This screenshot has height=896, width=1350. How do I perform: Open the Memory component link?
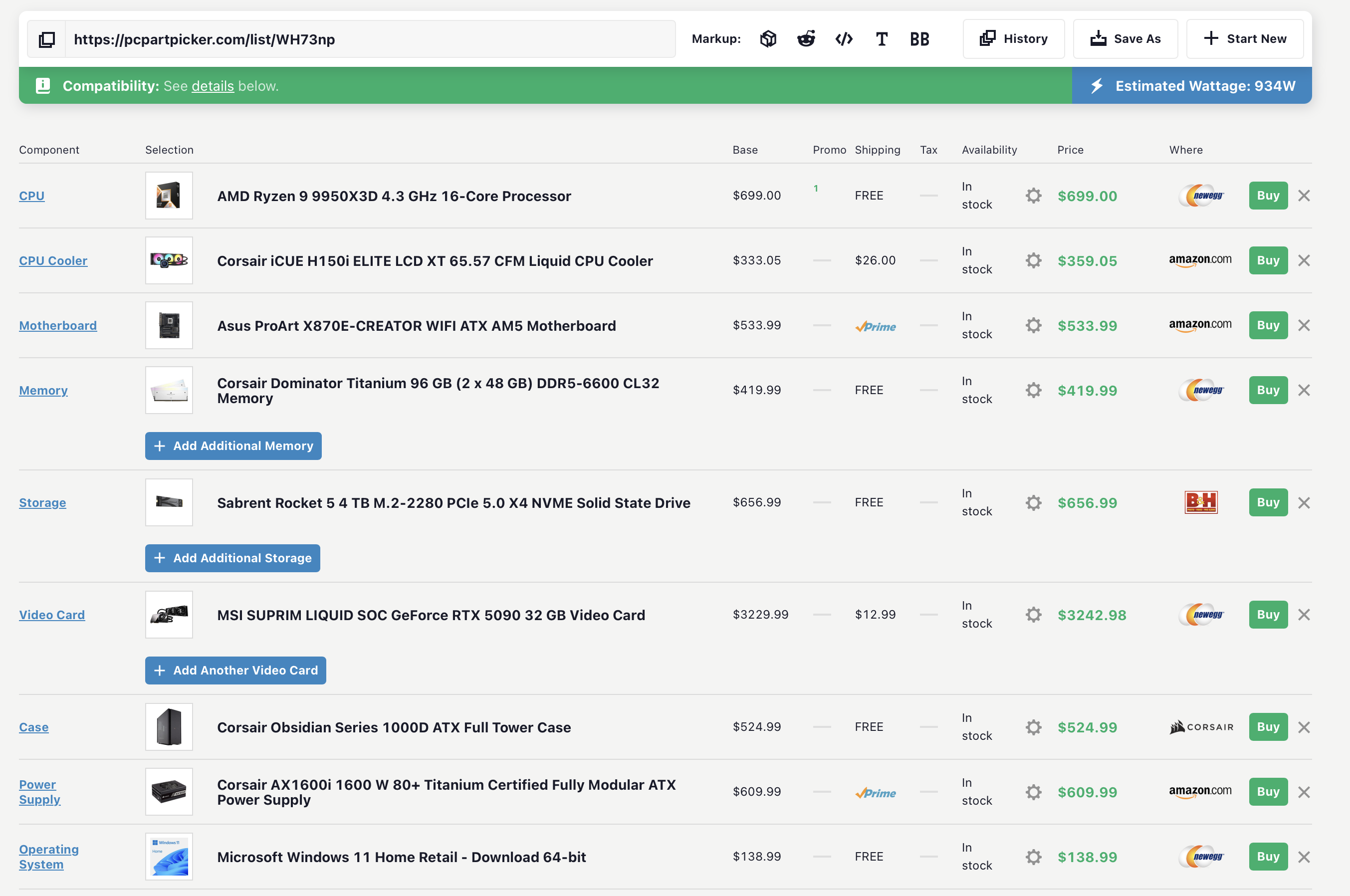43,390
